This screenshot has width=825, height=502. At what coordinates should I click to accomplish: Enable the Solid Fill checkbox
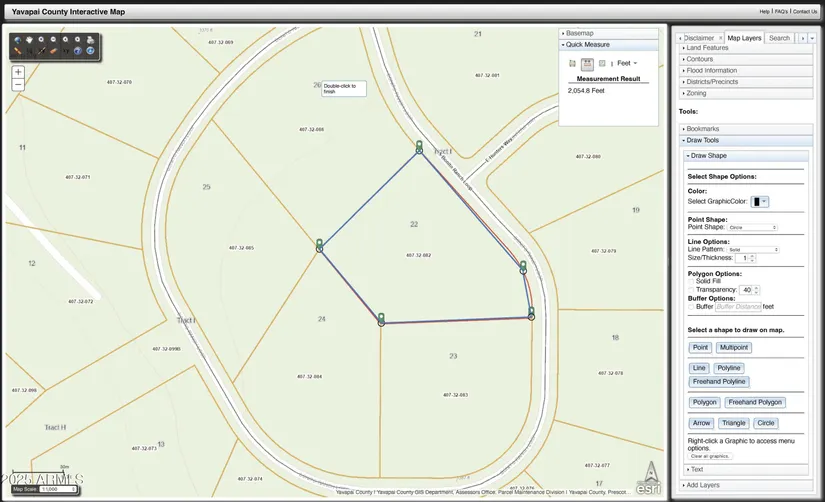692,281
